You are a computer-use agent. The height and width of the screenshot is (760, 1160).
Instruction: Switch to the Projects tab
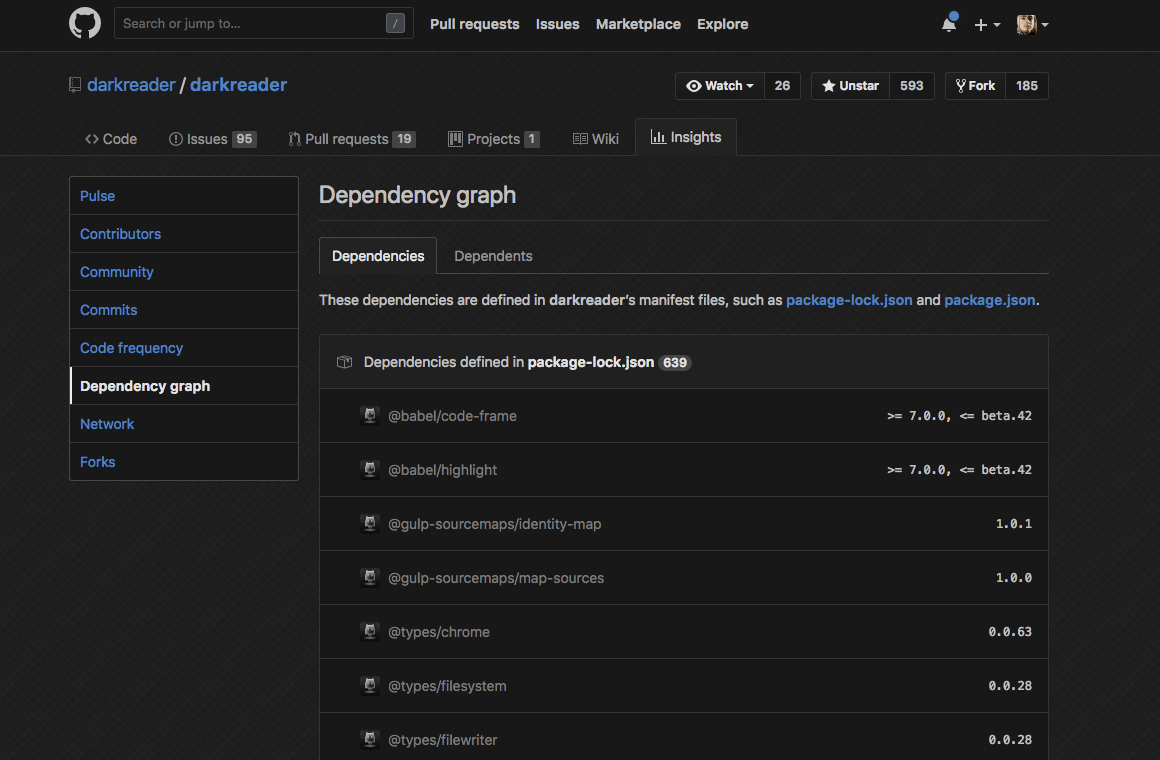tap(493, 139)
